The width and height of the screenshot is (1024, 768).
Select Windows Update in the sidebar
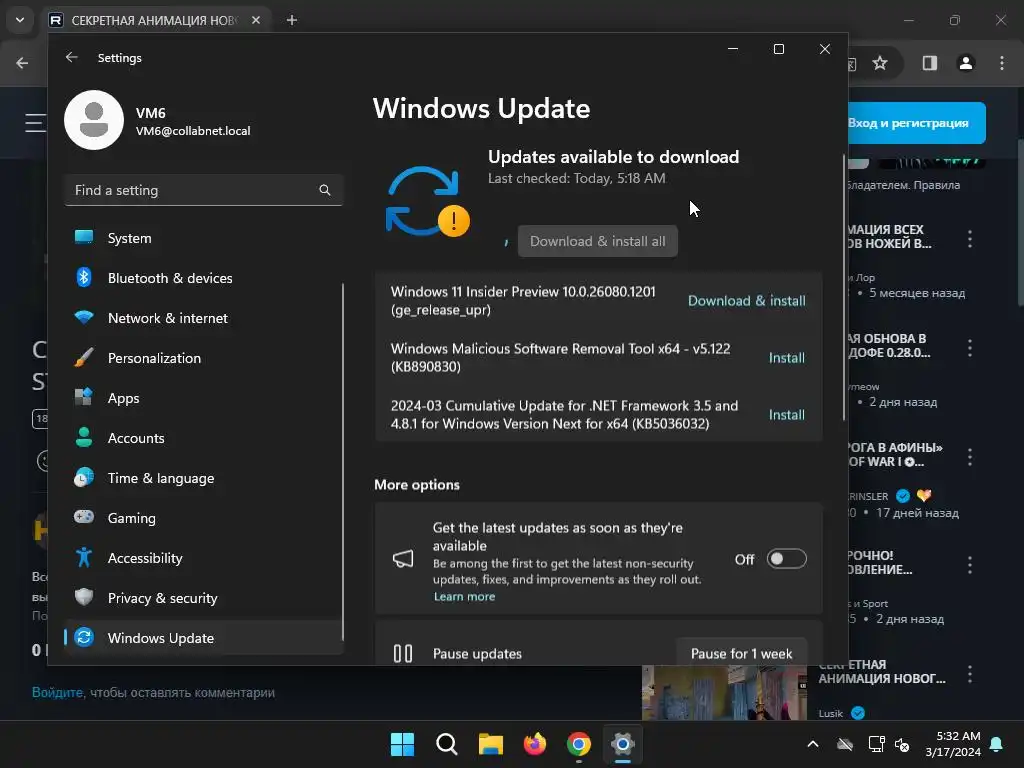204,637
